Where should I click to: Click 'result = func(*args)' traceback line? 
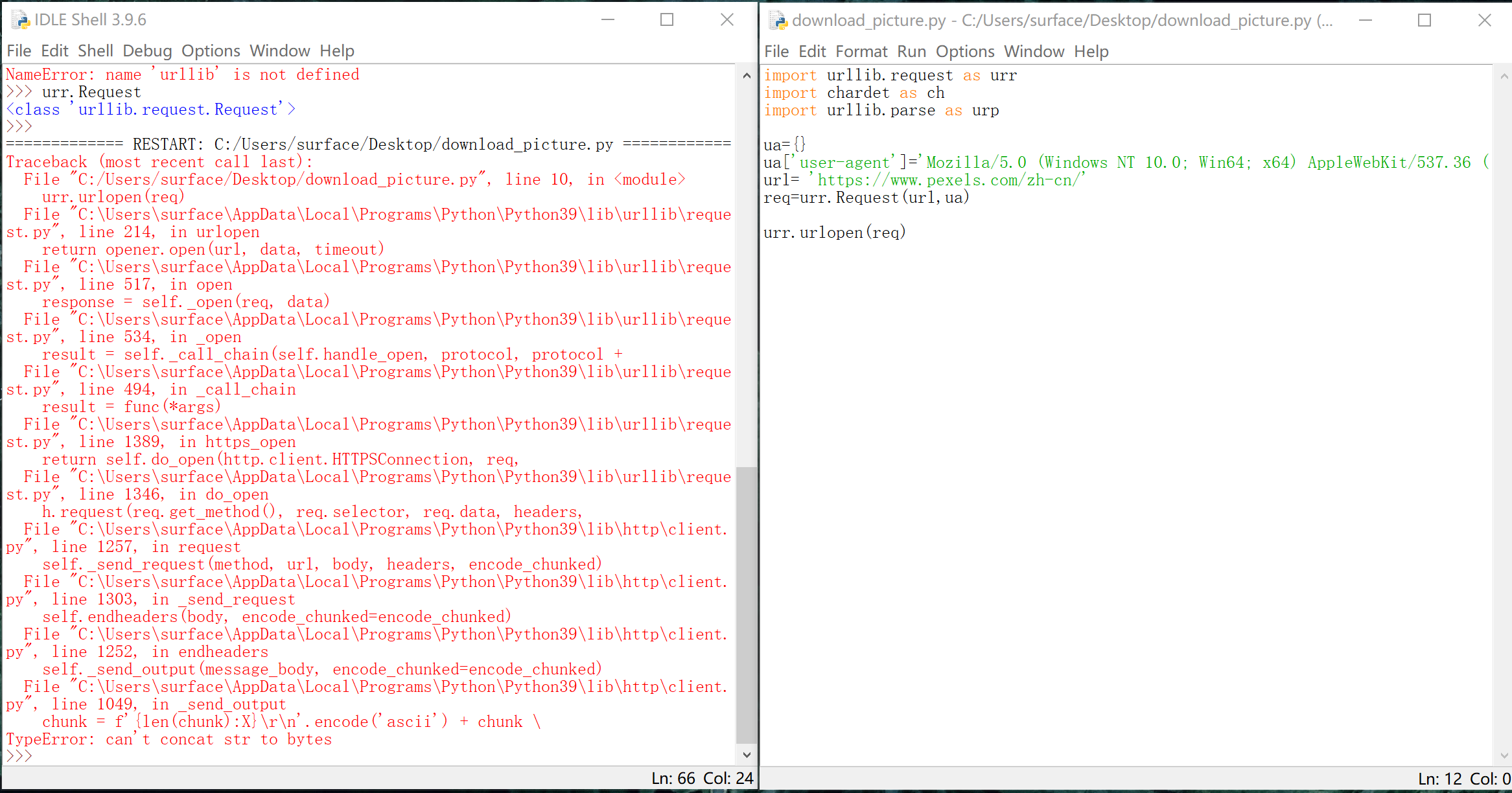[x=132, y=407]
